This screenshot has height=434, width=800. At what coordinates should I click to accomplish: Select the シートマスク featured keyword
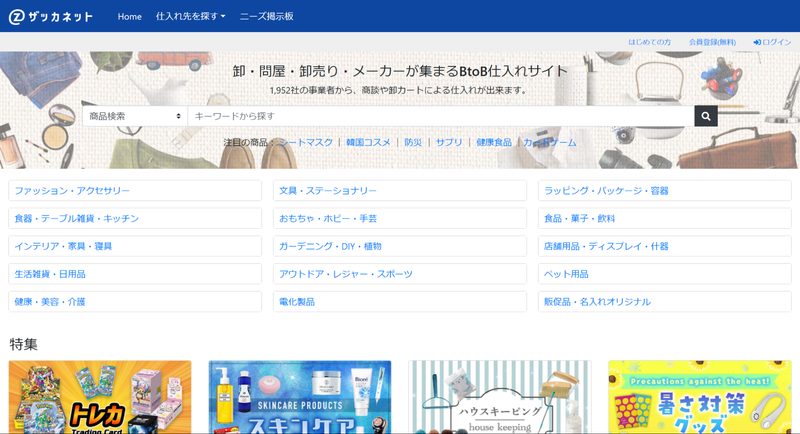pos(305,142)
